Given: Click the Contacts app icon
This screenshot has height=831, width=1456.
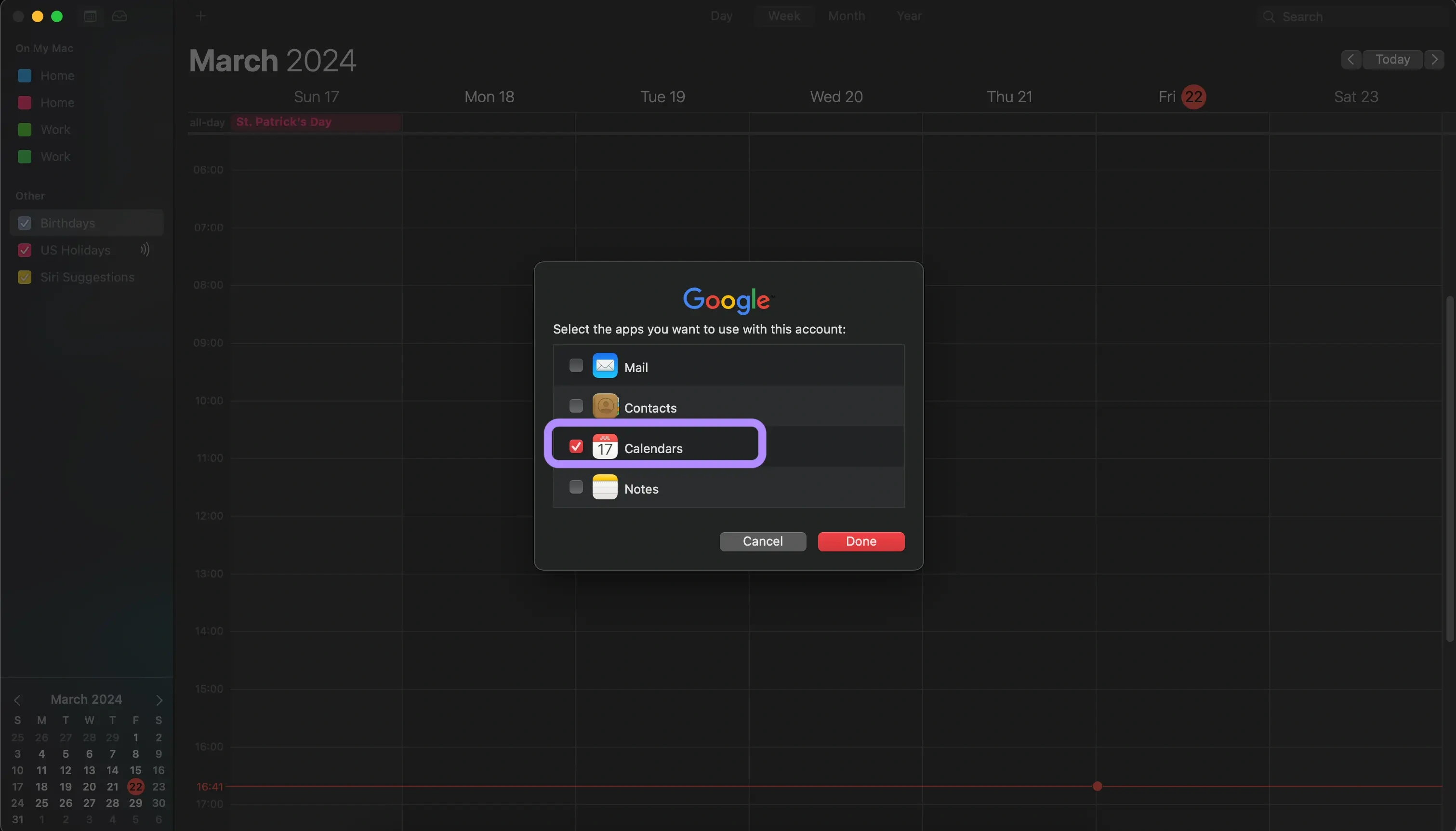Looking at the screenshot, I should [x=605, y=406].
